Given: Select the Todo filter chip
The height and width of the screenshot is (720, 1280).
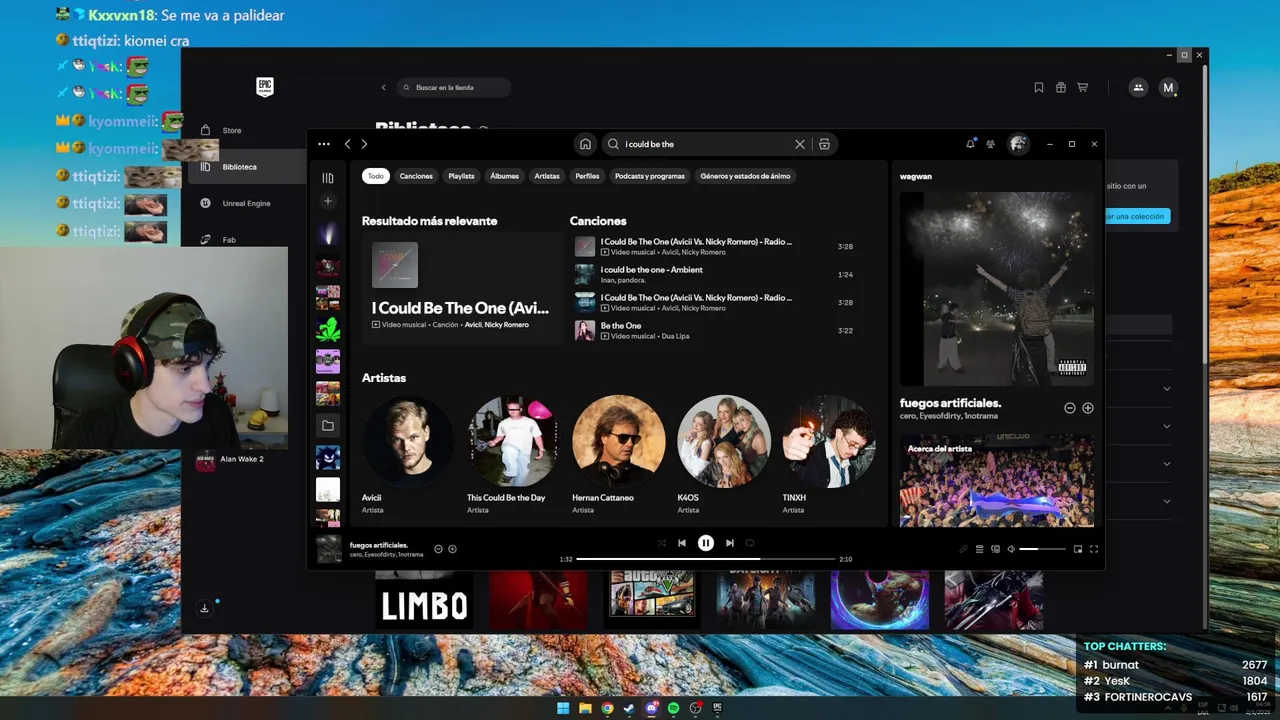Looking at the screenshot, I should coord(375,176).
